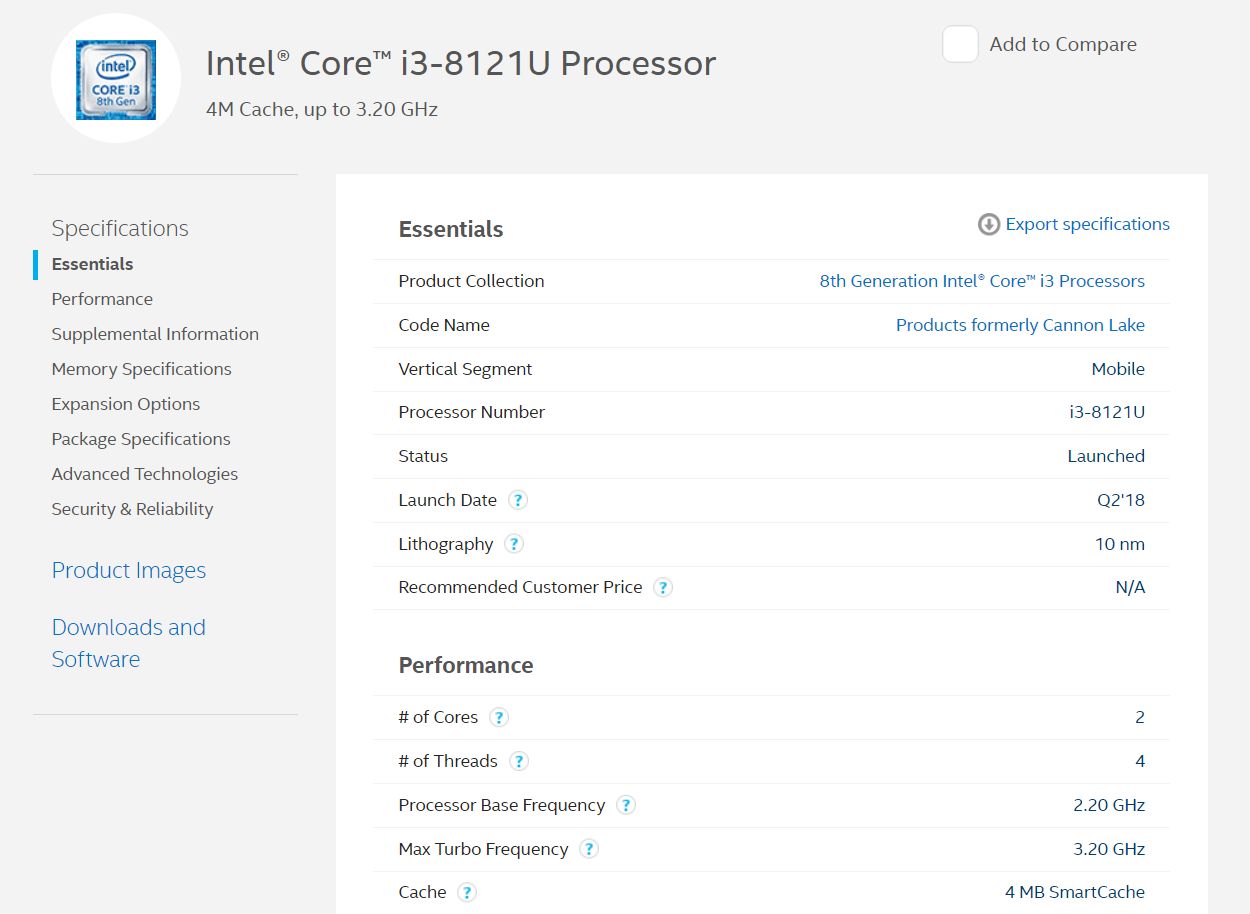1250x914 pixels.
Task: Click Max Turbo Frequency help icon
Action: (x=589, y=849)
